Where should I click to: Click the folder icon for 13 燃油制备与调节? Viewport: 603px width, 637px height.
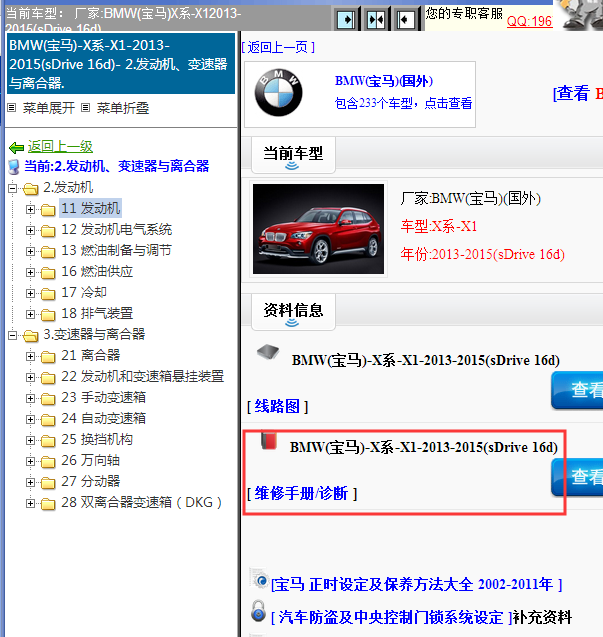pos(48,252)
